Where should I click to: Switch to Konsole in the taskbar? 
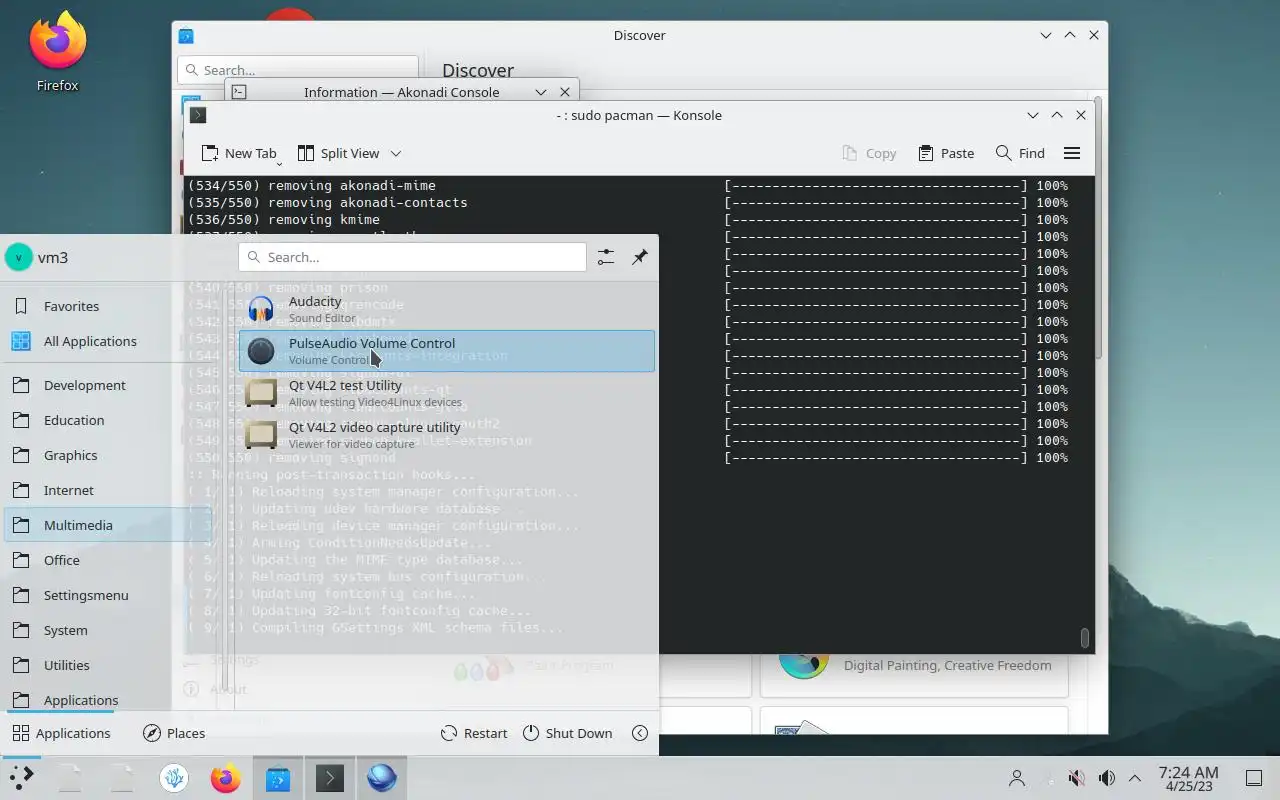(330, 778)
